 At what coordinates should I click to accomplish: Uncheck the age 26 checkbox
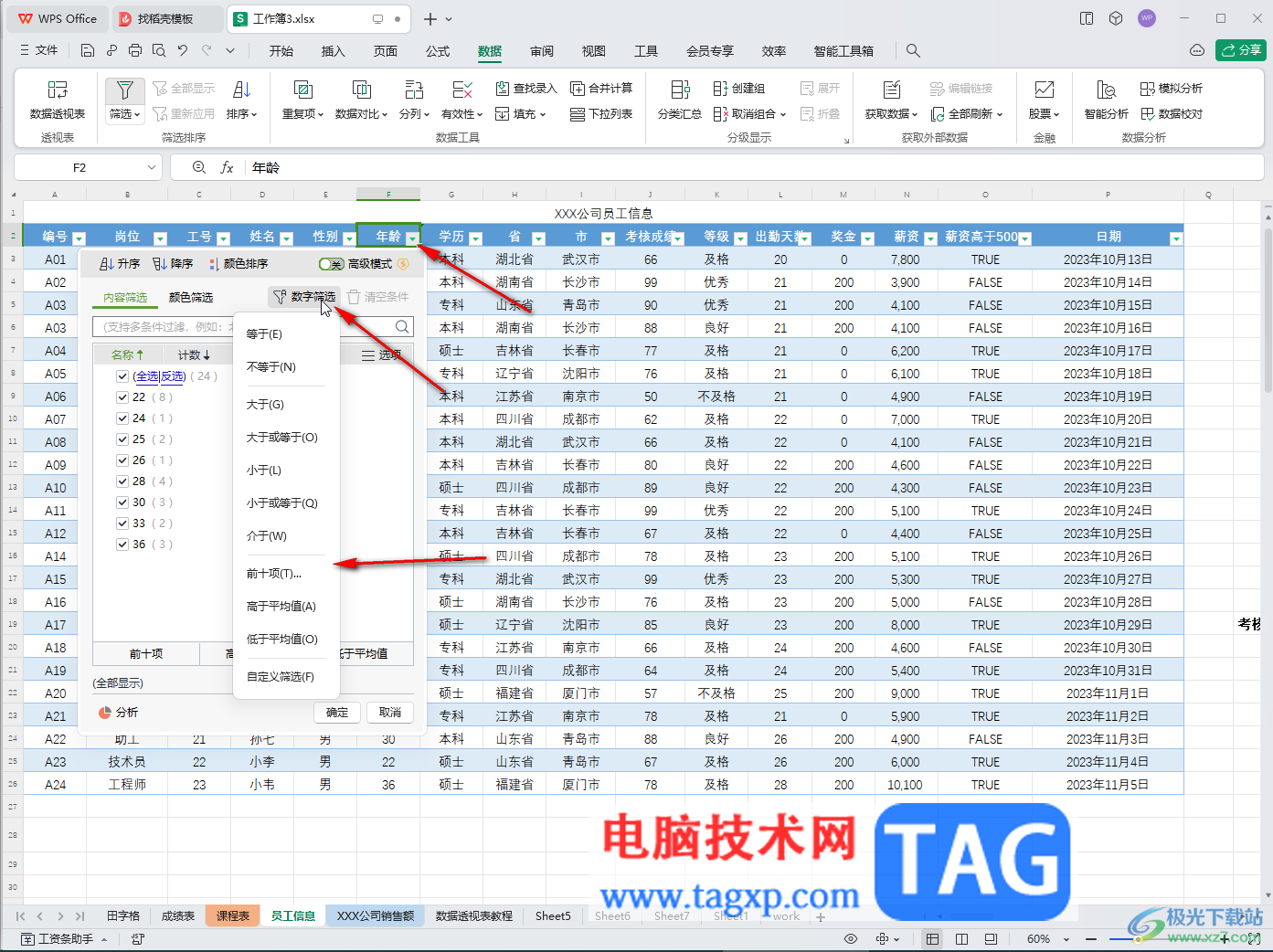click(x=122, y=460)
